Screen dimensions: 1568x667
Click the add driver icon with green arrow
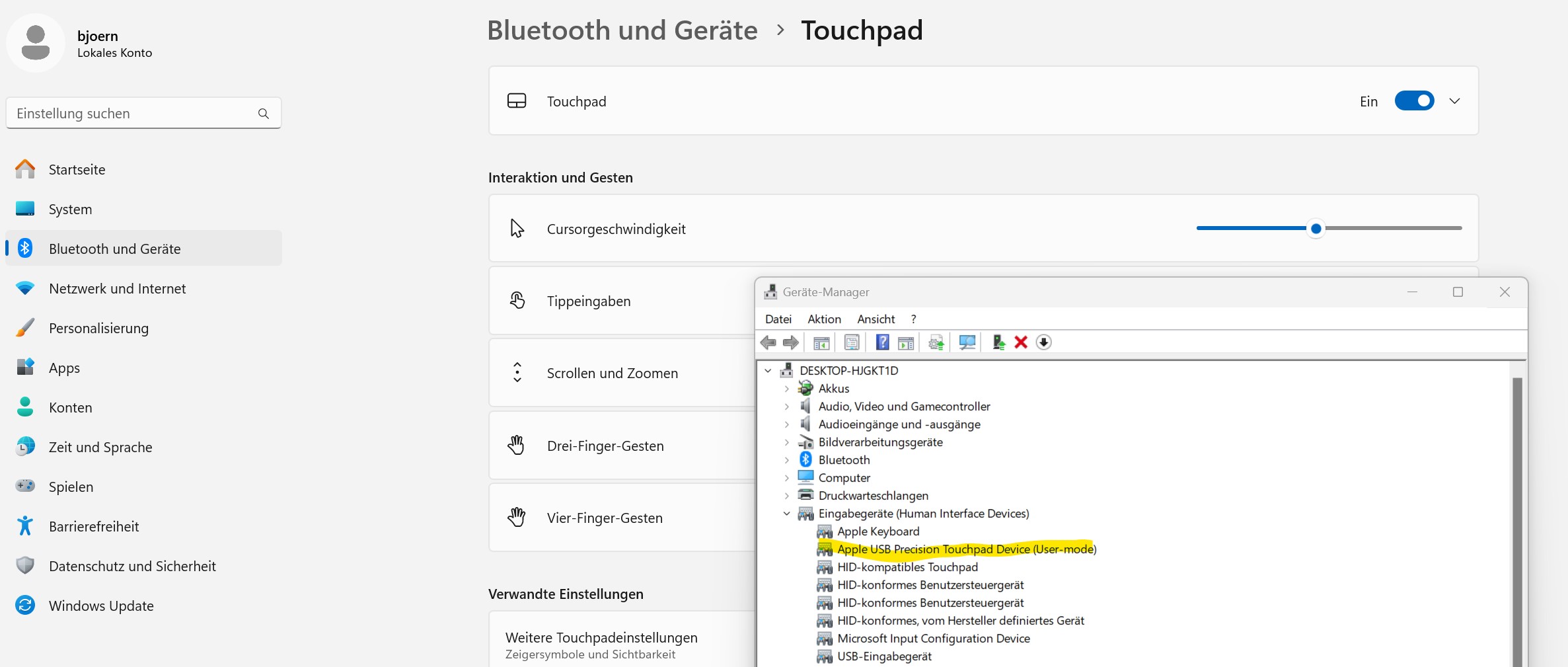point(998,342)
